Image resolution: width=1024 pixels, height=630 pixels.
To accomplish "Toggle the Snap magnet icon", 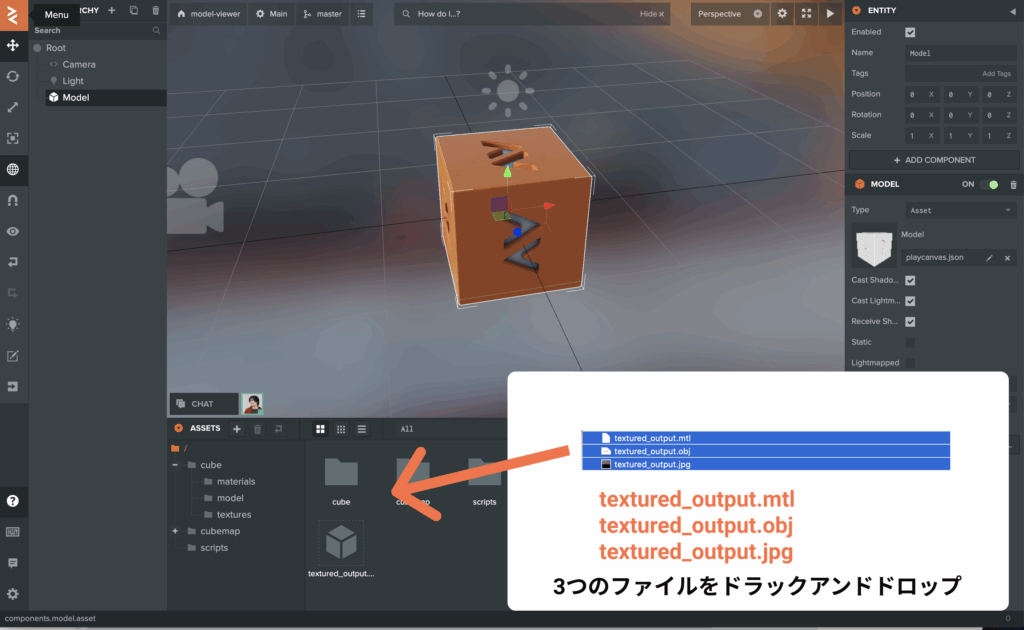I will pos(12,200).
